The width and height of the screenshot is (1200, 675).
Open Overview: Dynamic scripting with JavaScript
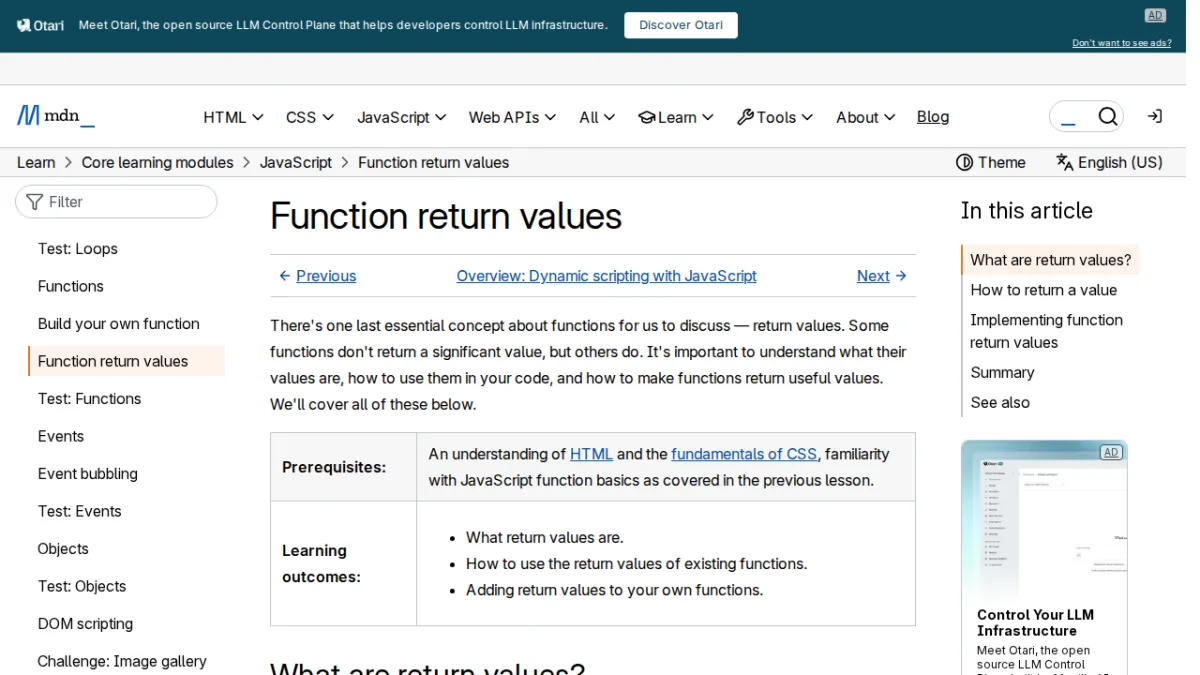pyautogui.click(x=607, y=276)
